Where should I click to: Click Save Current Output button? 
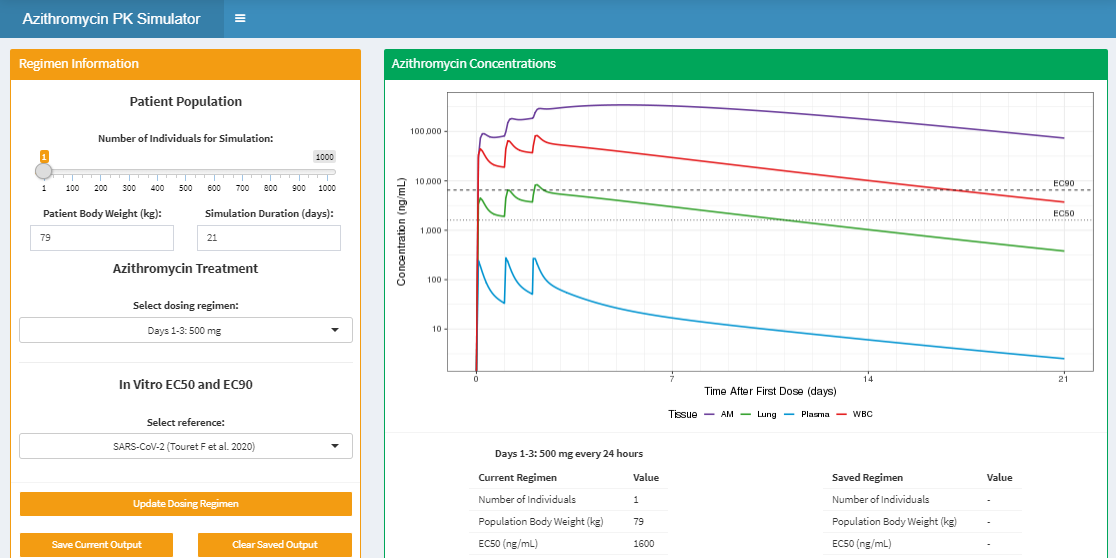click(97, 544)
